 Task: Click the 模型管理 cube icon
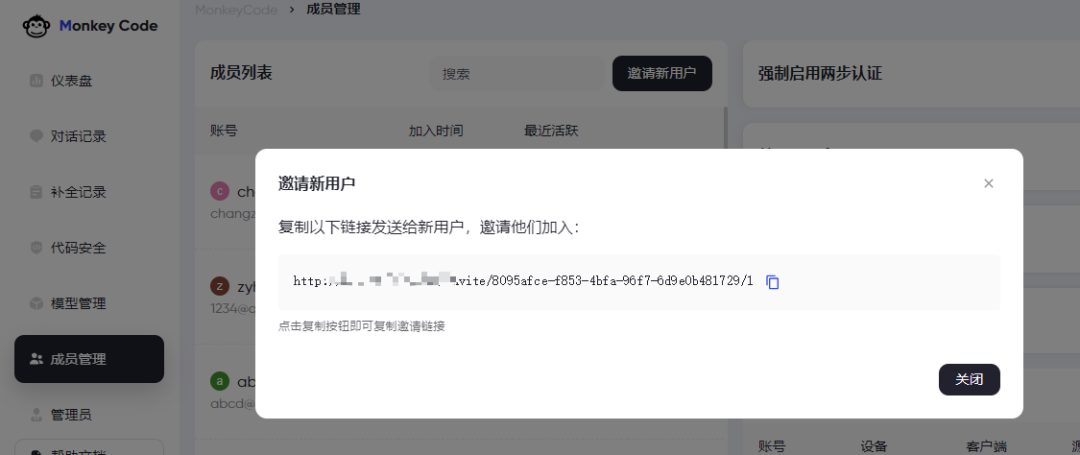click(x=37, y=304)
